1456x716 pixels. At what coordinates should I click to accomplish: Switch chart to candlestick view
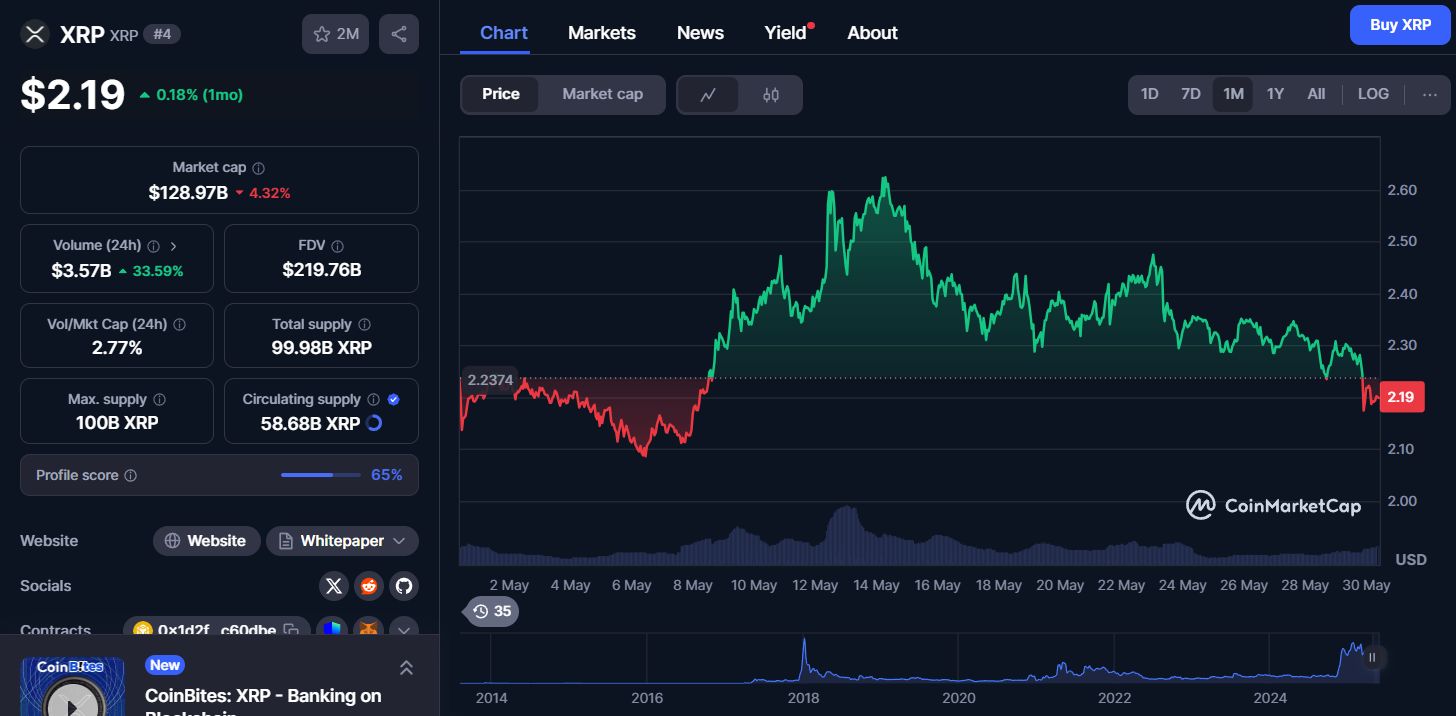click(x=770, y=95)
